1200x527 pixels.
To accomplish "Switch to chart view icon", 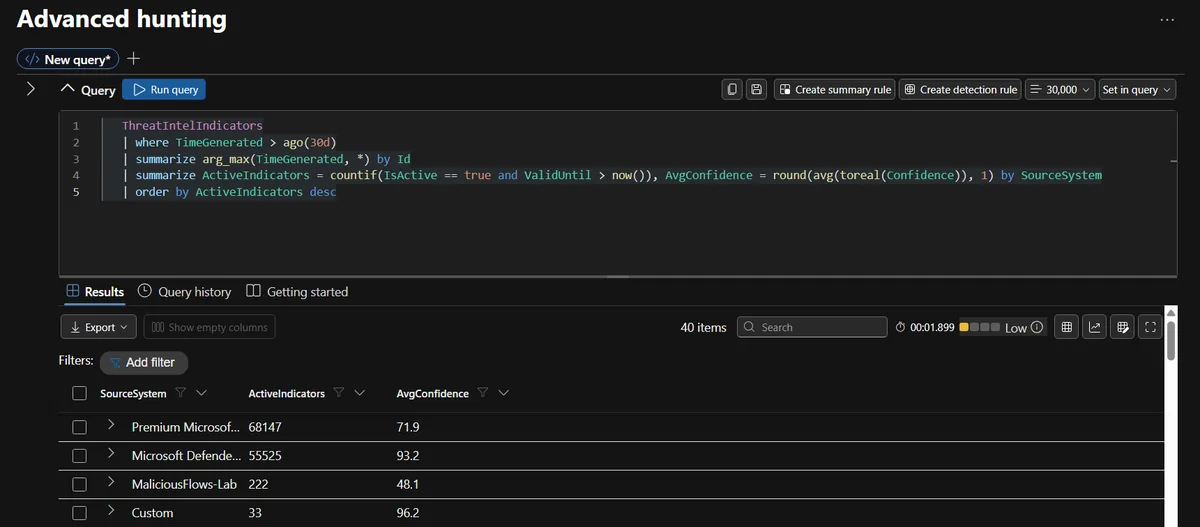I will [1095, 327].
